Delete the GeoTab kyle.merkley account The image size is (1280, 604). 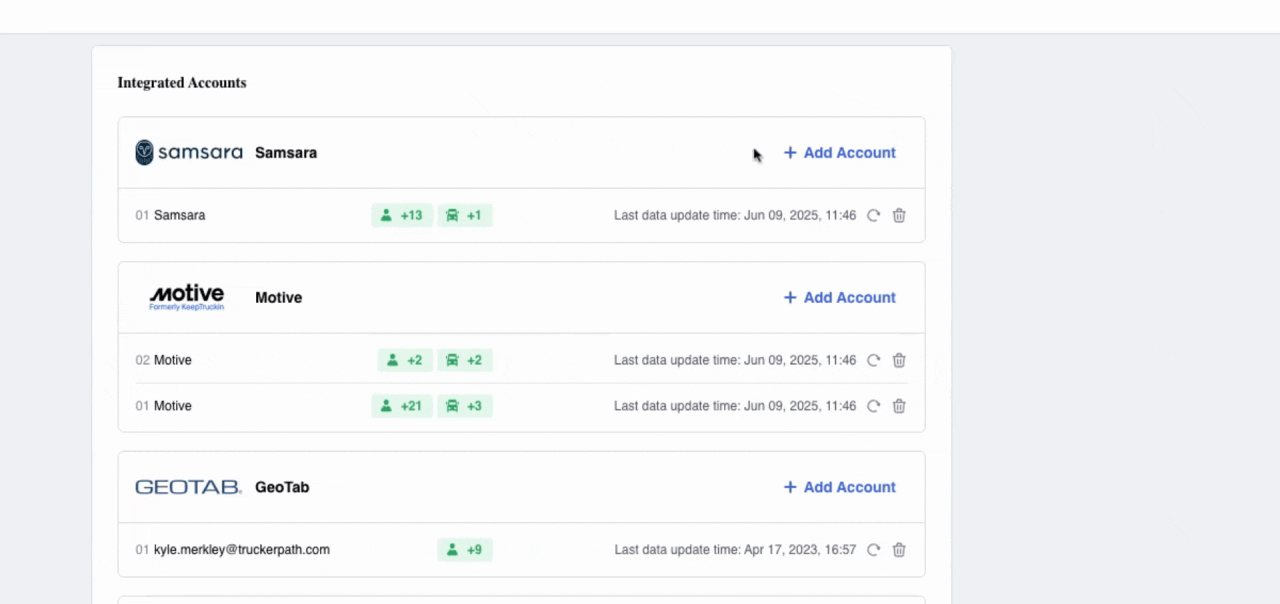(899, 550)
